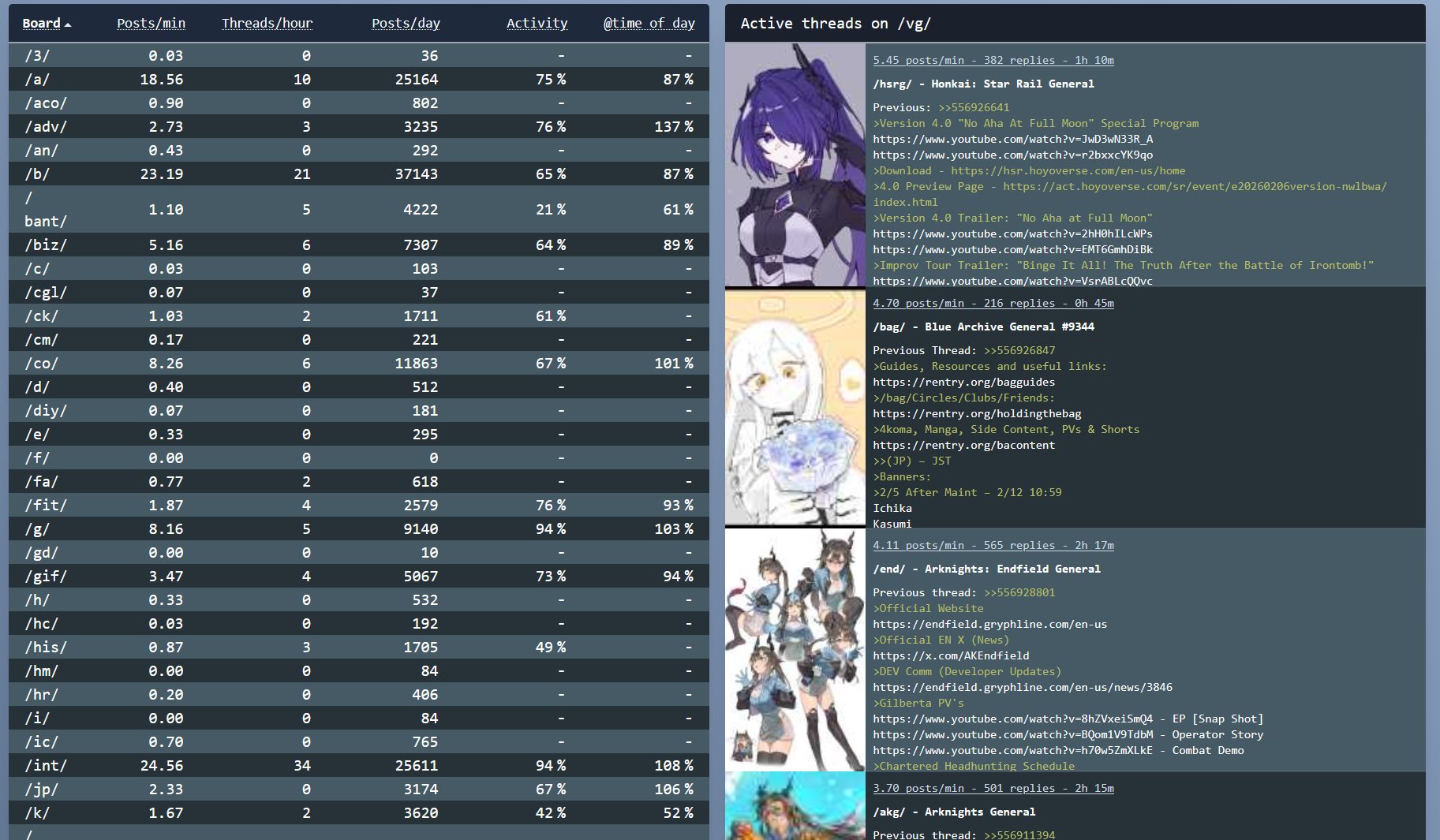Click the hsr.hoyoverse.com download URL line
Image resolution: width=1440 pixels, height=840 pixels.
tap(1029, 170)
